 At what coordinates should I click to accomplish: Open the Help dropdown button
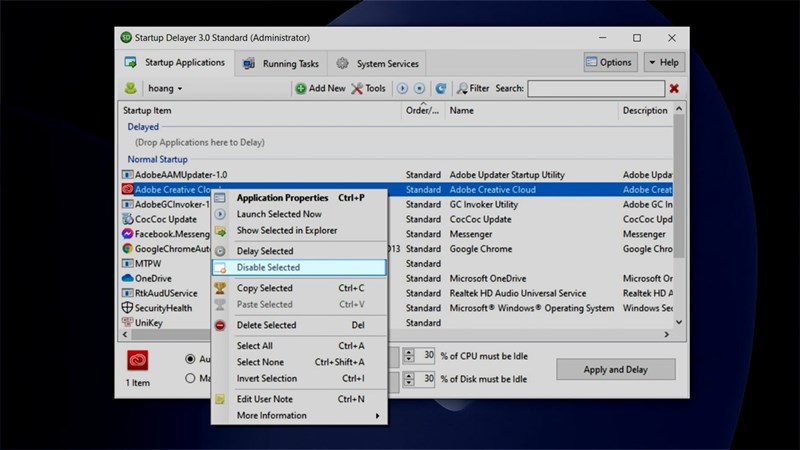click(664, 62)
